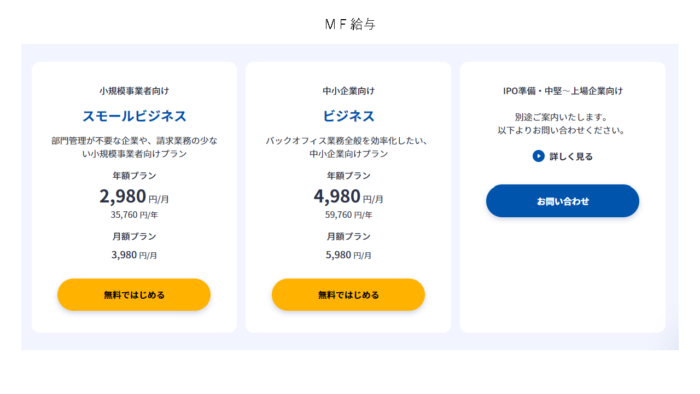This screenshot has width=700, height=394.
Task: Click the 3,980 円/月 monthly price
Action: click(x=134, y=255)
